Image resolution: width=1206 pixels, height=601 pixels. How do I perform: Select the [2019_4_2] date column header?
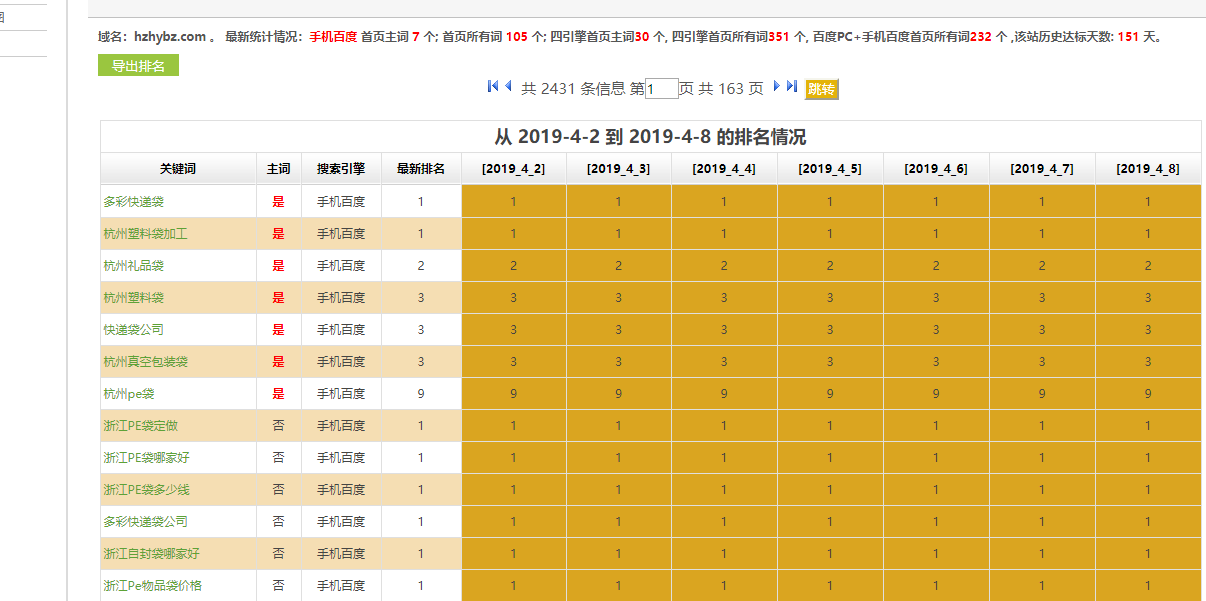(513, 169)
